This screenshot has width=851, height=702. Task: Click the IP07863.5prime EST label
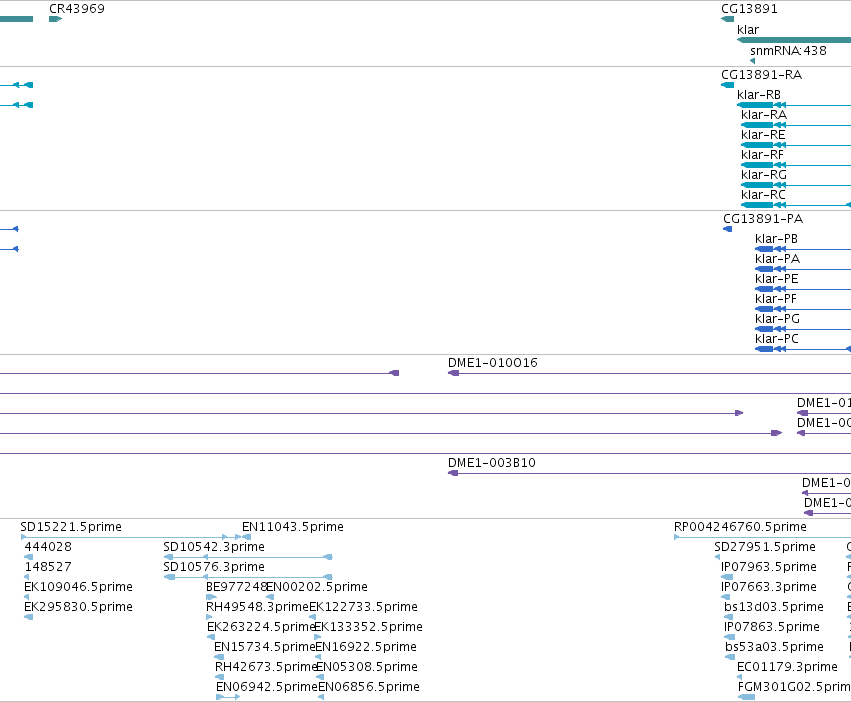[772, 627]
